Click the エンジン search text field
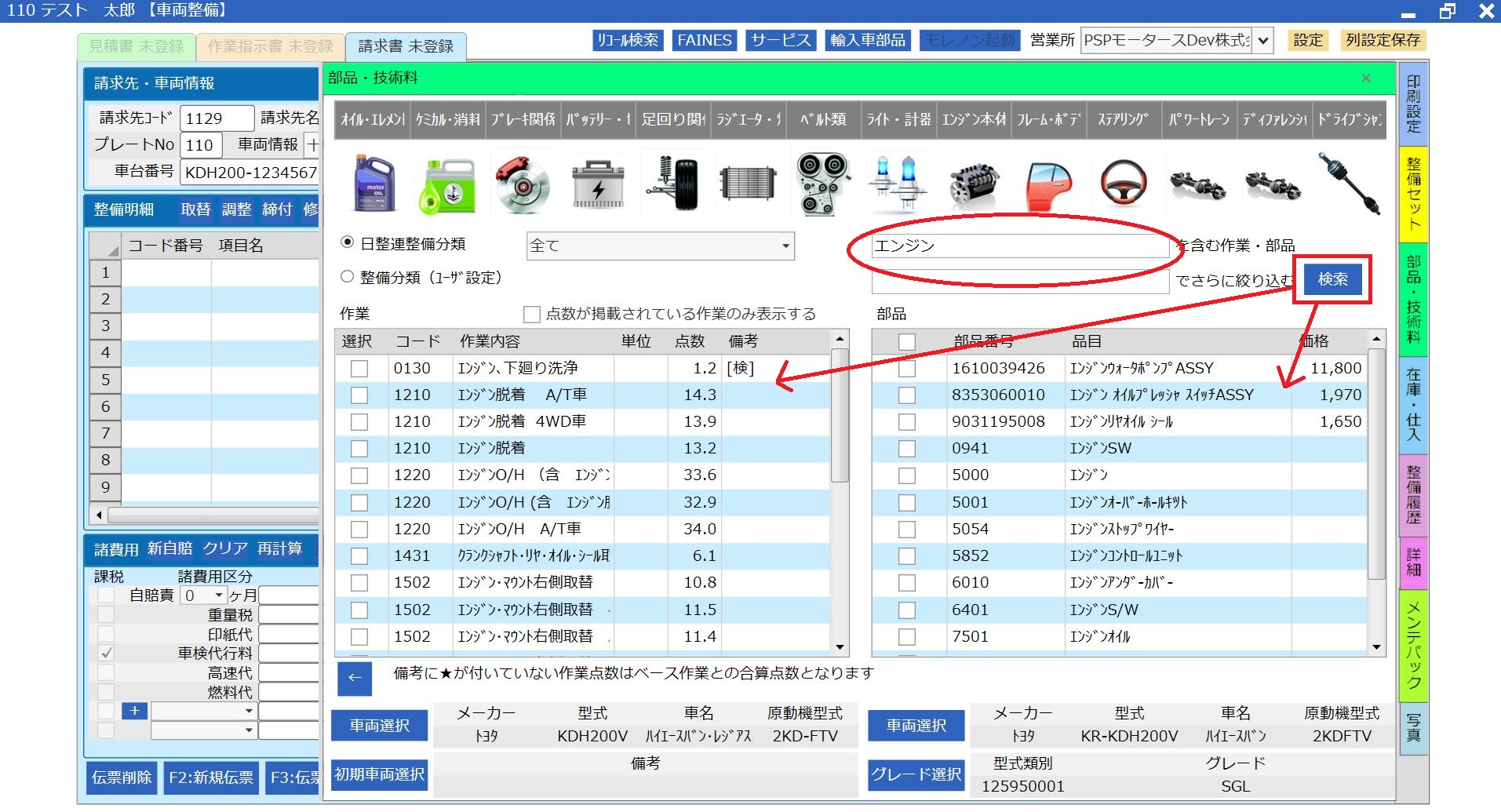The width and height of the screenshot is (1501, 812). [x=1020, y=246]
